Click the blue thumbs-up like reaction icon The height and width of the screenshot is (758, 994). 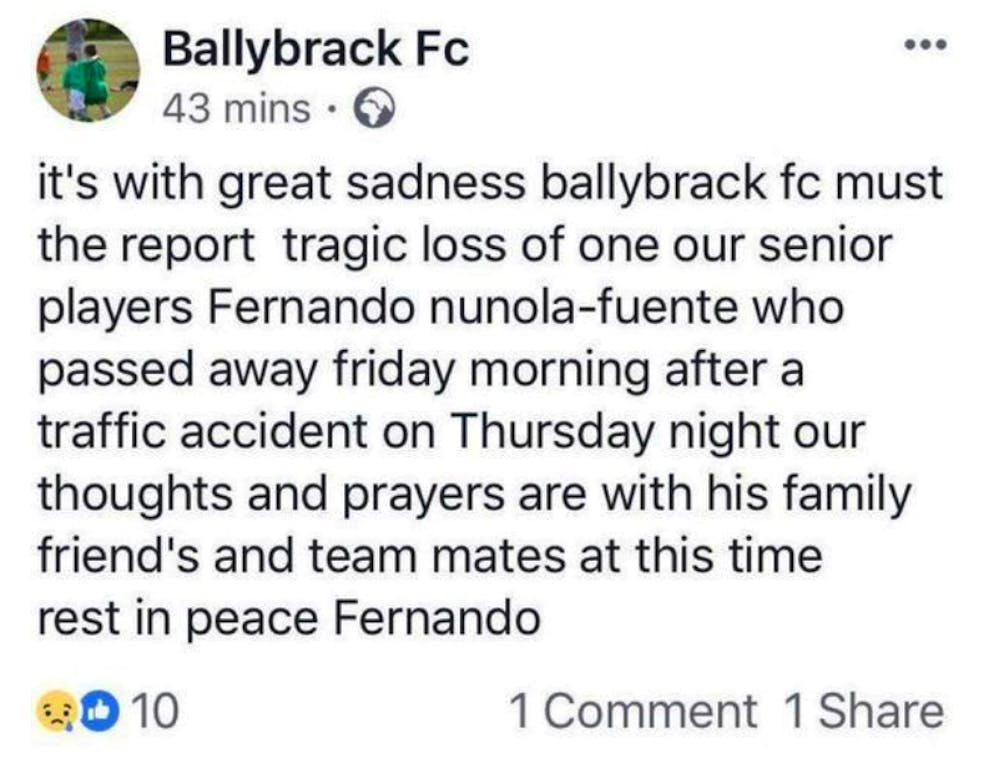(100, 711)
